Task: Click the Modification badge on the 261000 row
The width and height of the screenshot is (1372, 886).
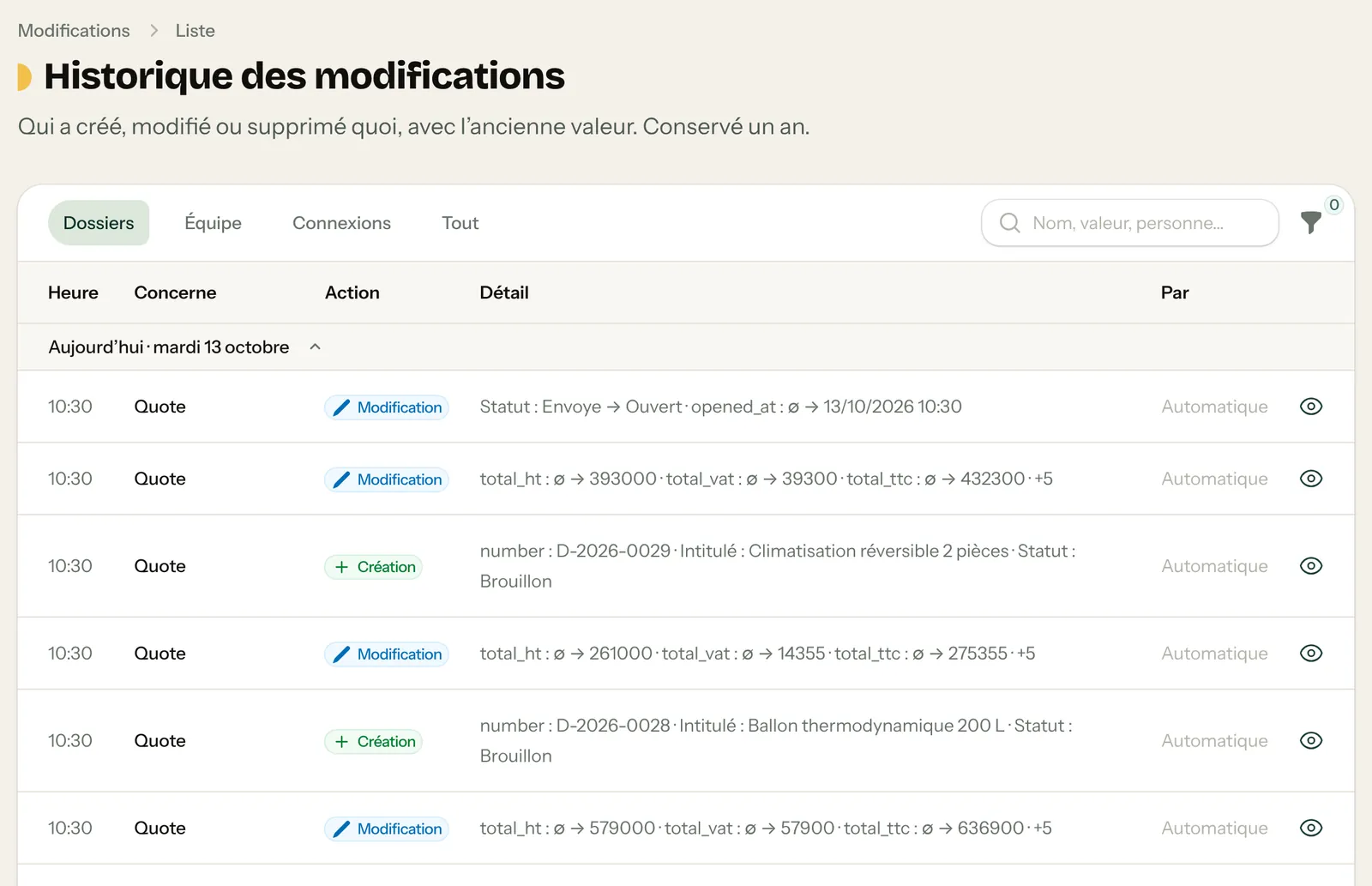Action: tap(387, 654)
